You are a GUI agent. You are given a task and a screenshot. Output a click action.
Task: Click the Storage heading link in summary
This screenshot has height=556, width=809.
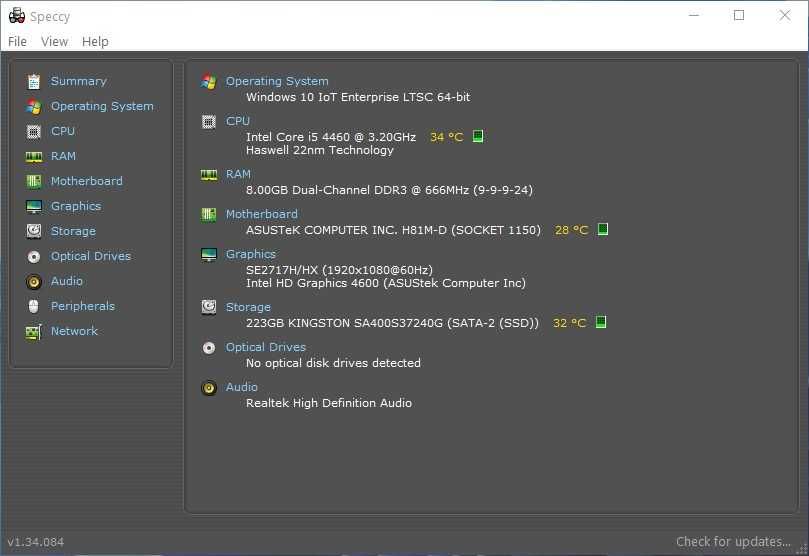pyautogui.click(x=248, y=307)
